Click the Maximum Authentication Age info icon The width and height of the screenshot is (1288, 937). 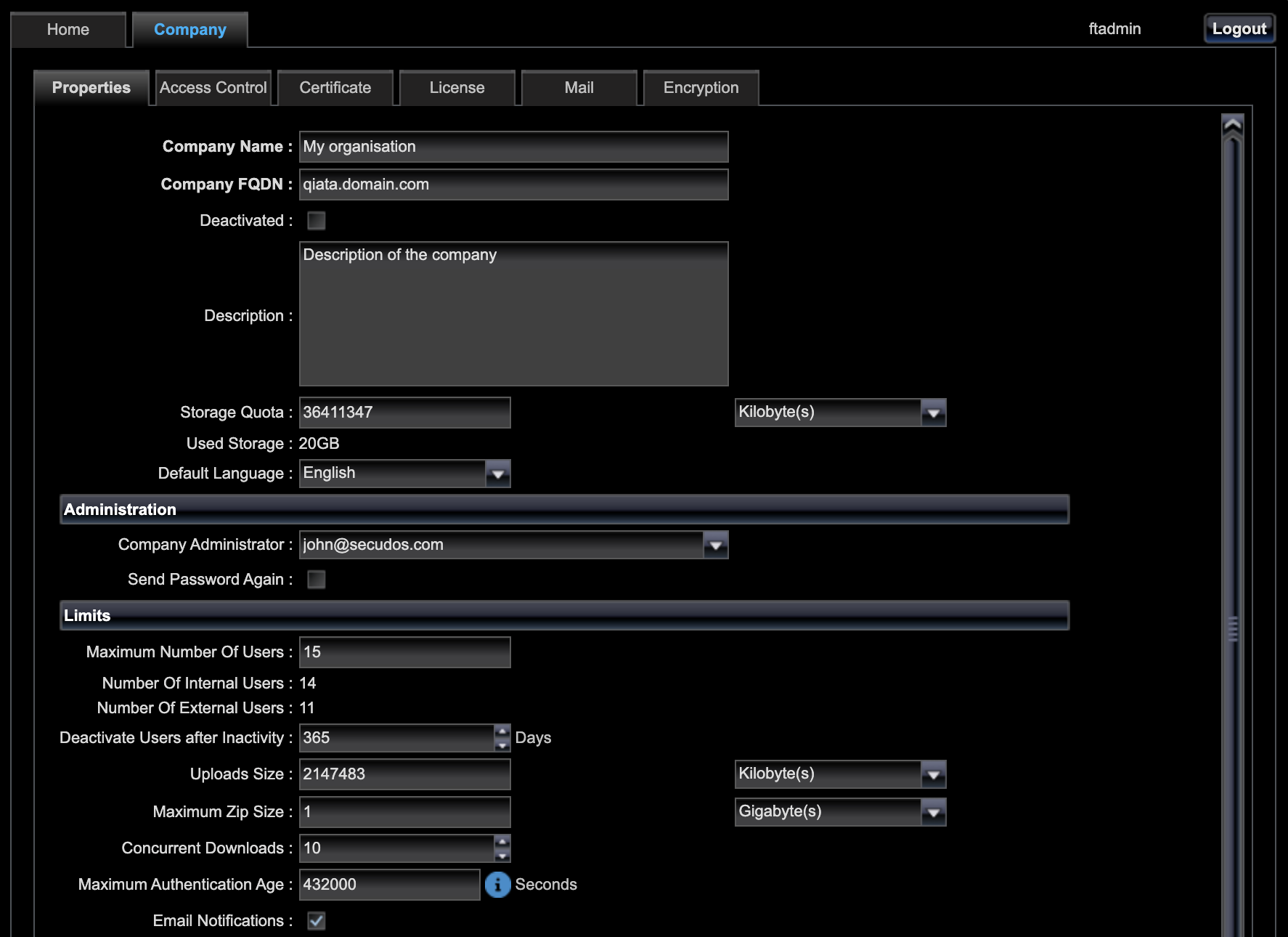[x=497, y=885]
